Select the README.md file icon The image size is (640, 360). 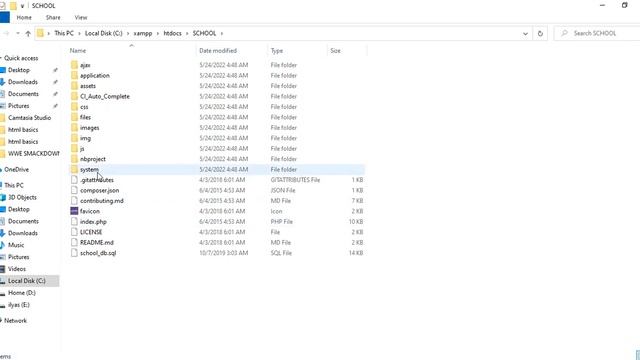coord(74,242)
